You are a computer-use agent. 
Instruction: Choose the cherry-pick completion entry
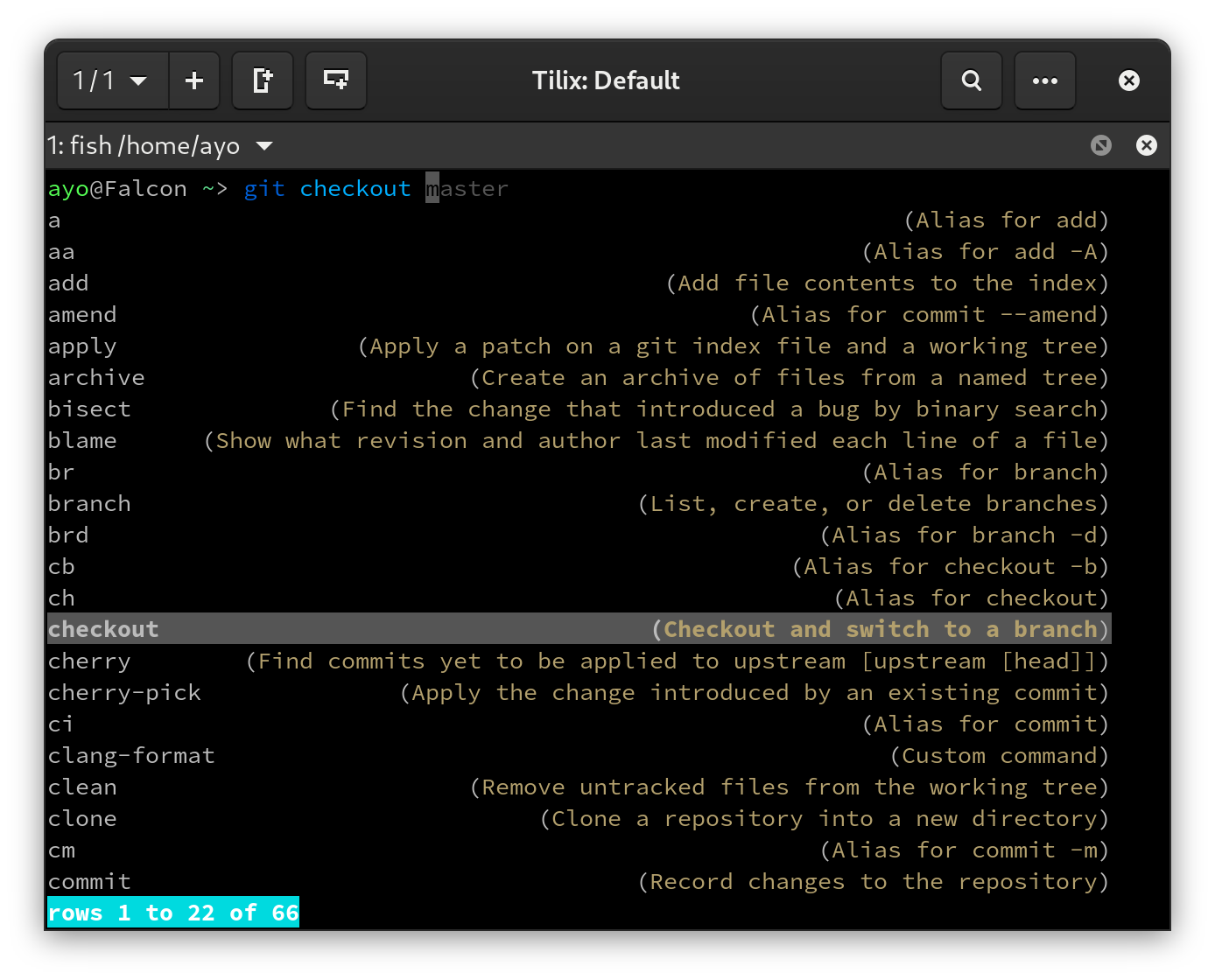coord(124,692)
